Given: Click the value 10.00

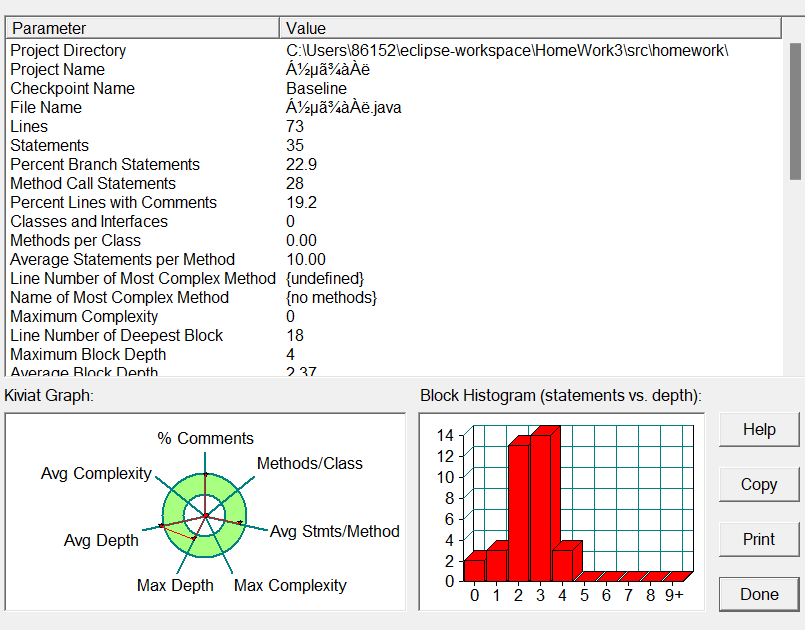Looking at the screenshot, I should pyautogui.click(x=305, y=259).
